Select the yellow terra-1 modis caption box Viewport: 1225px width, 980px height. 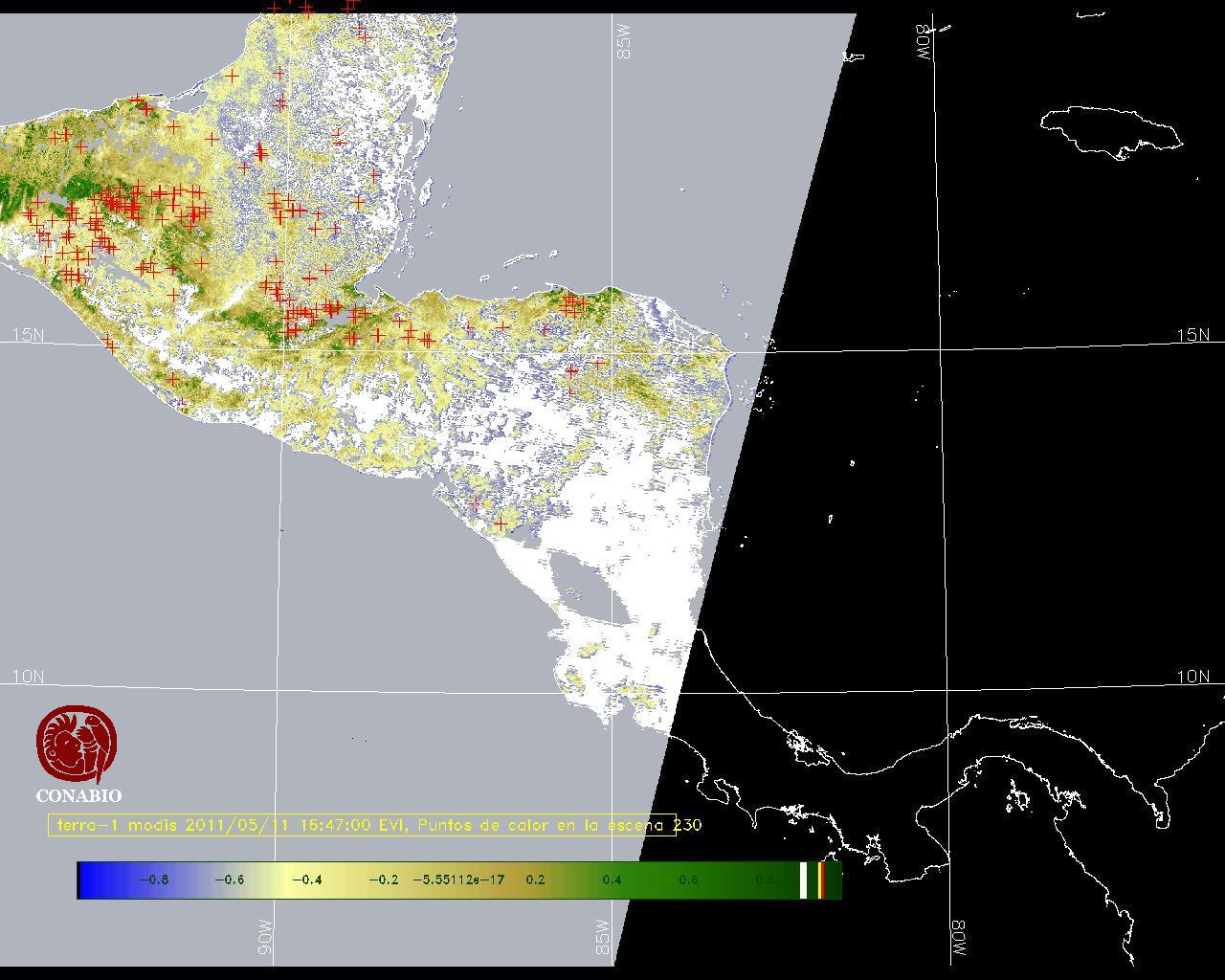362,825
